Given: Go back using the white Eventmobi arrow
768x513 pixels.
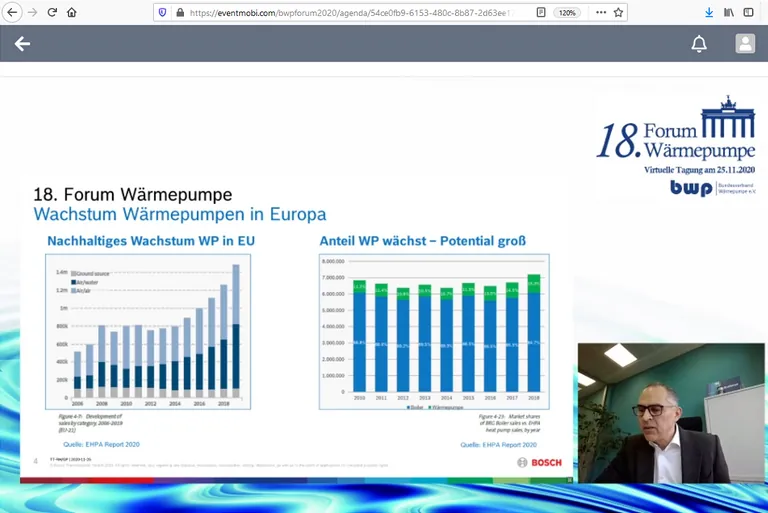Looking at the screenshot, I should tap(22, 44).
